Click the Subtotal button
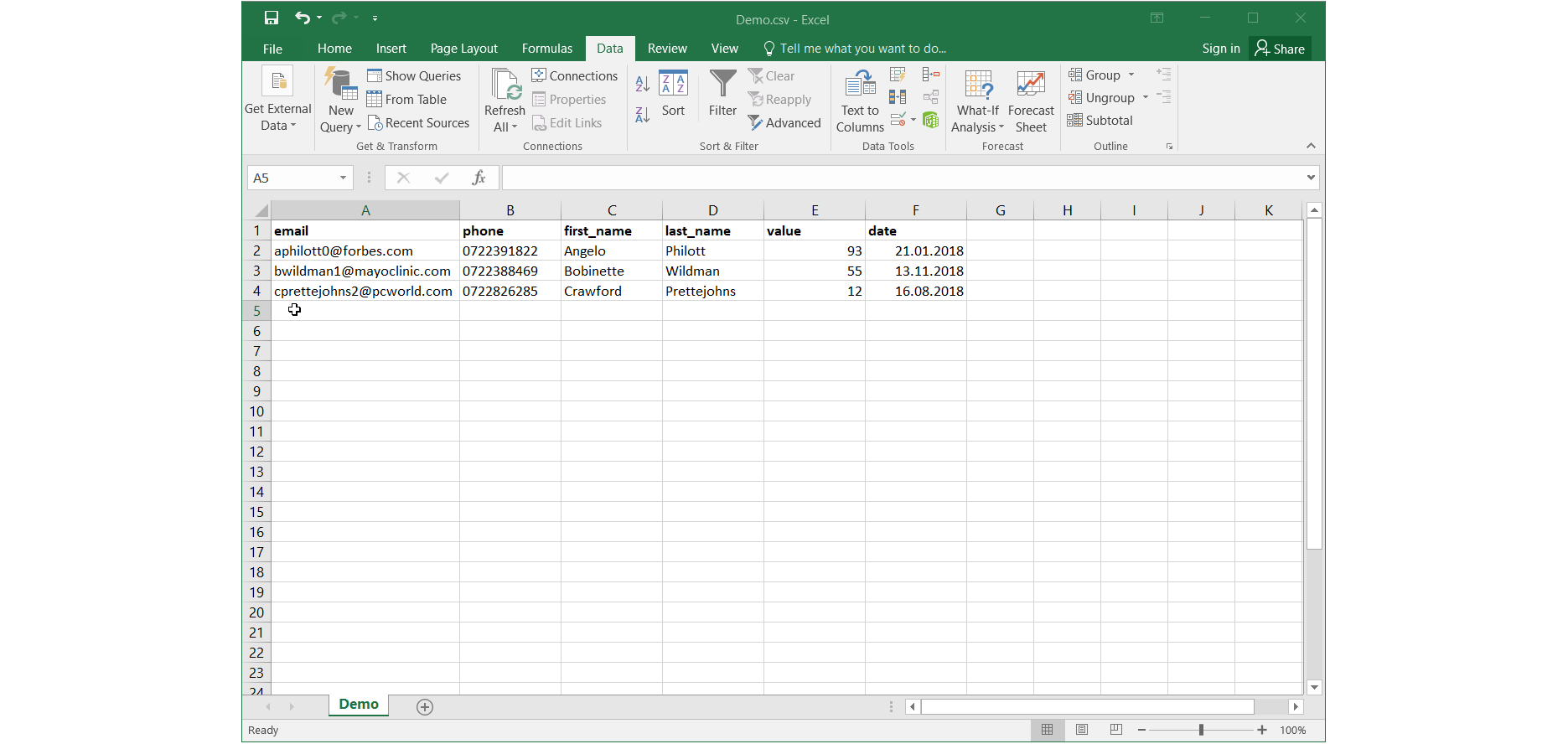The height and width of the screenshot is (744, 1568). tap(1100, 121)
